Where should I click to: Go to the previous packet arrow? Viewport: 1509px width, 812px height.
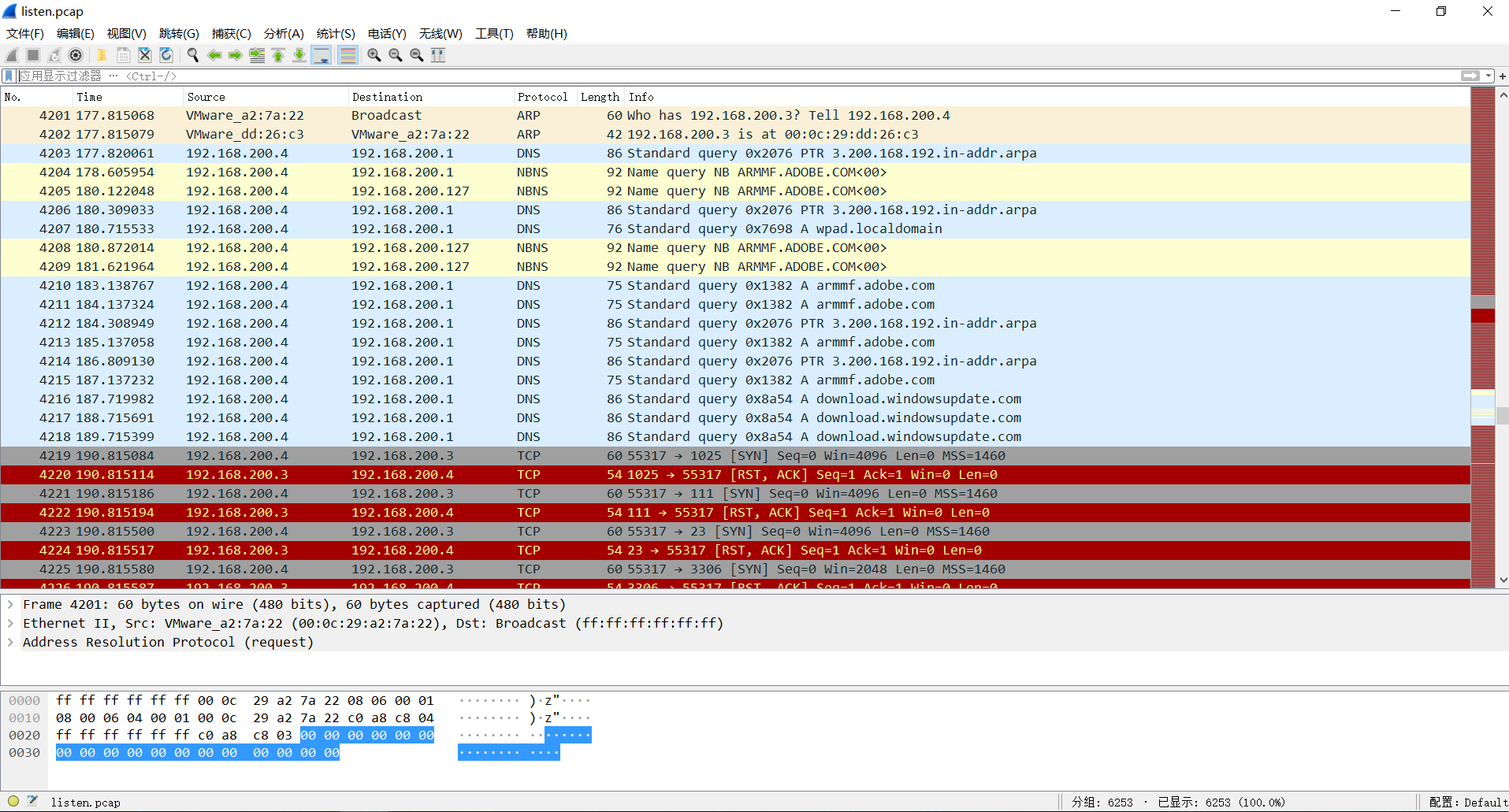tap(214, 55)
